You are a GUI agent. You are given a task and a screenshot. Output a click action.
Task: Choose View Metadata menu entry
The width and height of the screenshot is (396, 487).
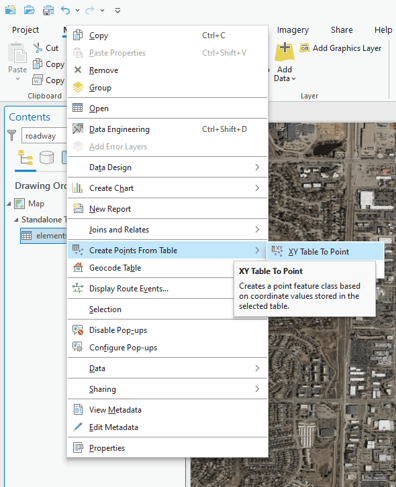point(167,410)
